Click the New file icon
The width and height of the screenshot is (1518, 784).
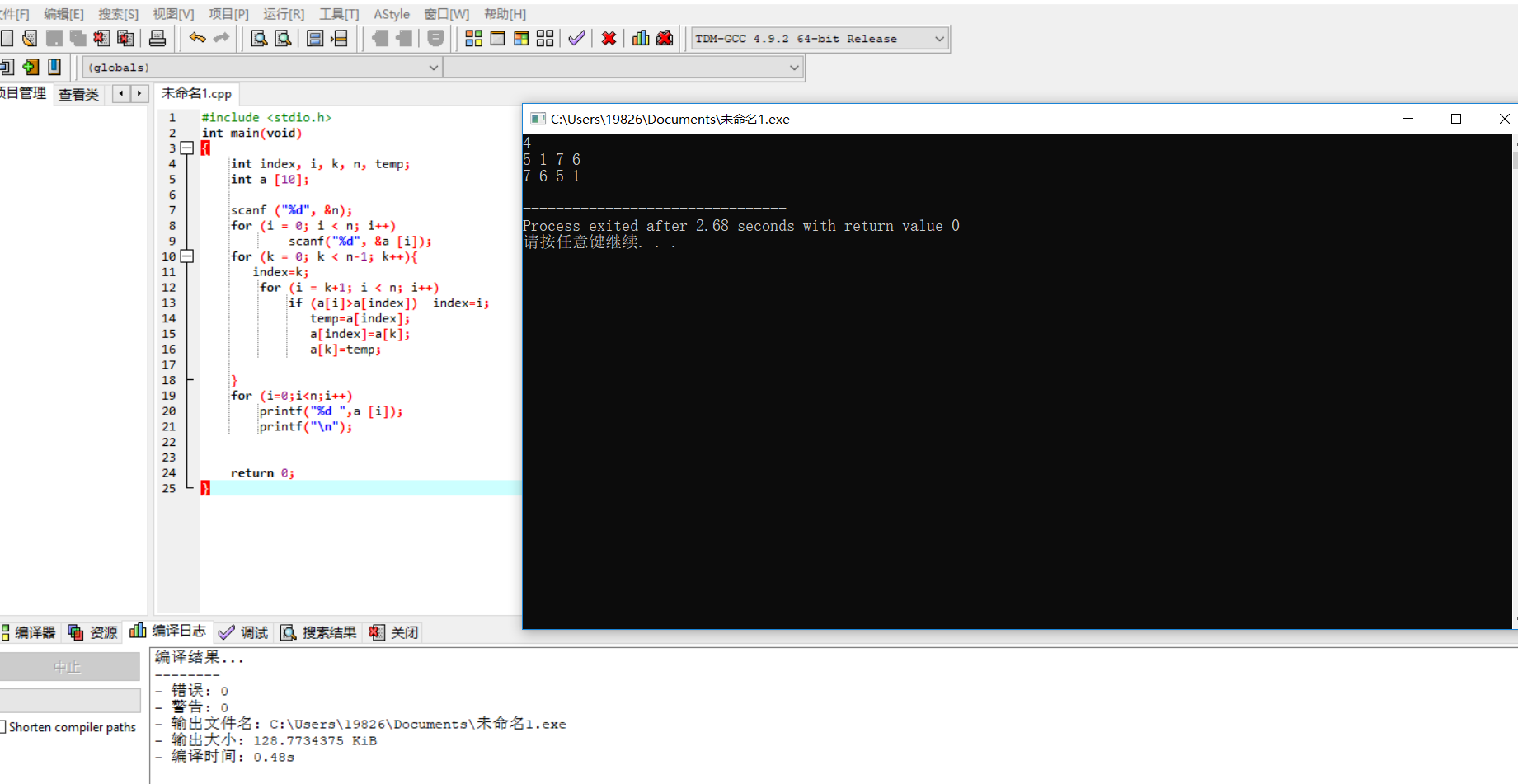point(7,38)
